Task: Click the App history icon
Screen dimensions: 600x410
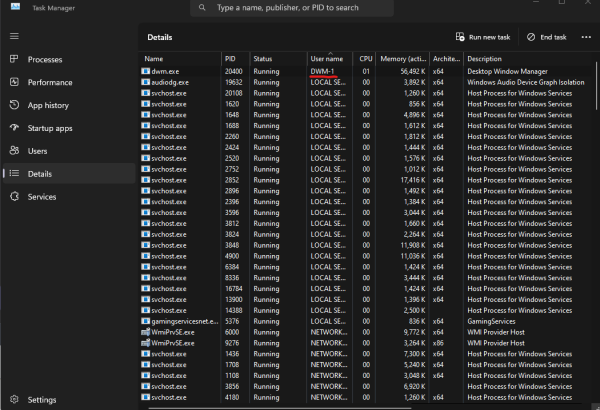Action: pyautogui.click(x=14, y=105)
